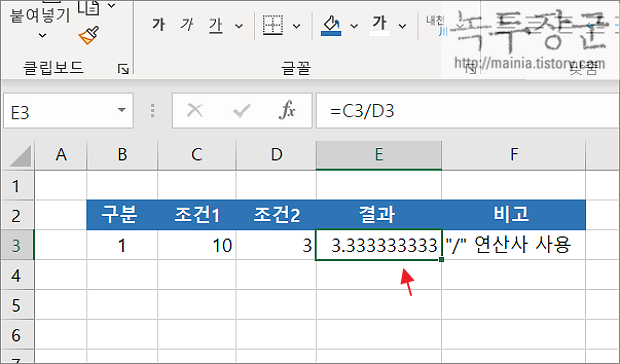
Task: Select cell B3 containing 1
Action: [122, 245]
